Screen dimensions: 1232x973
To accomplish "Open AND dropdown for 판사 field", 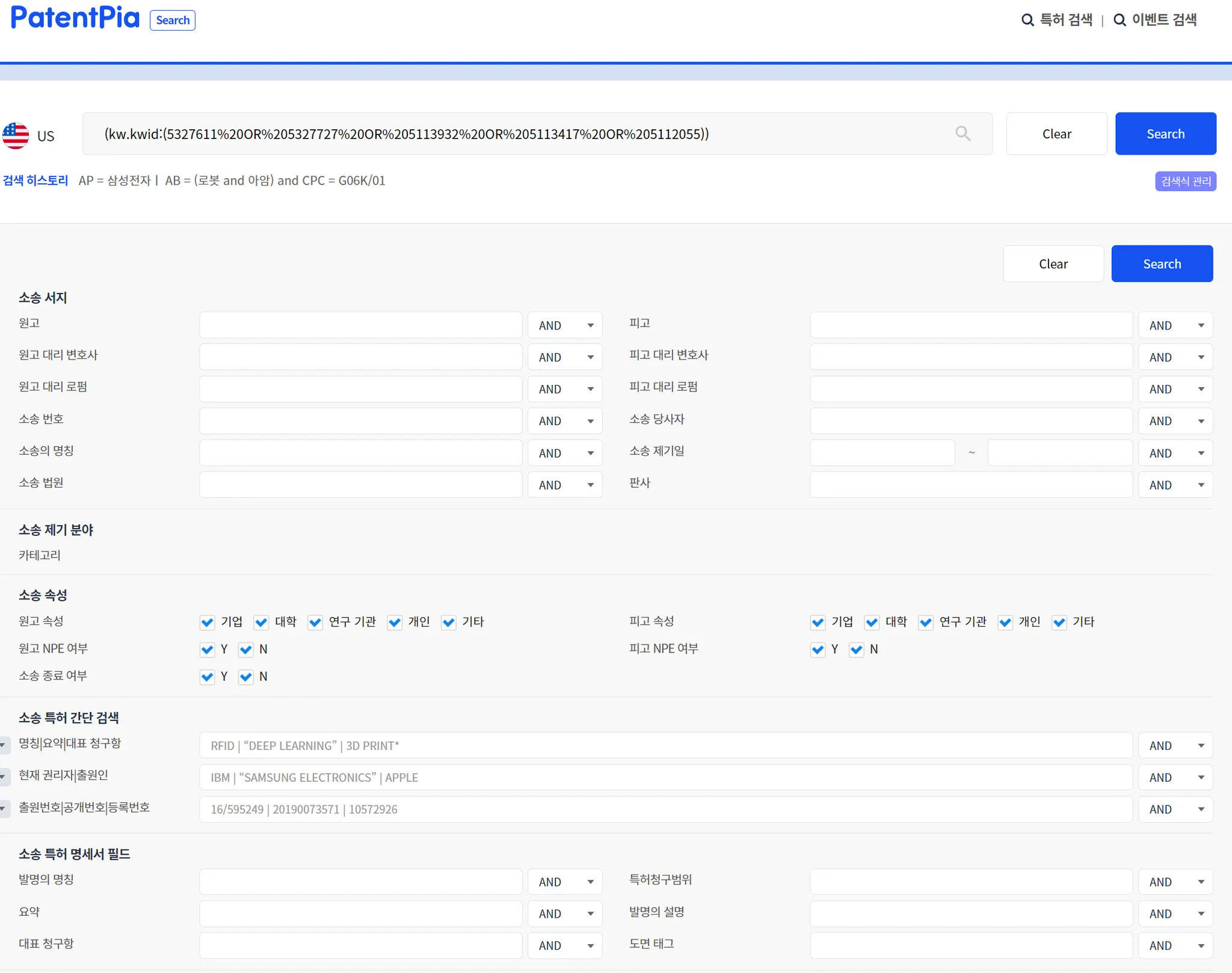I will (1175, 485).
